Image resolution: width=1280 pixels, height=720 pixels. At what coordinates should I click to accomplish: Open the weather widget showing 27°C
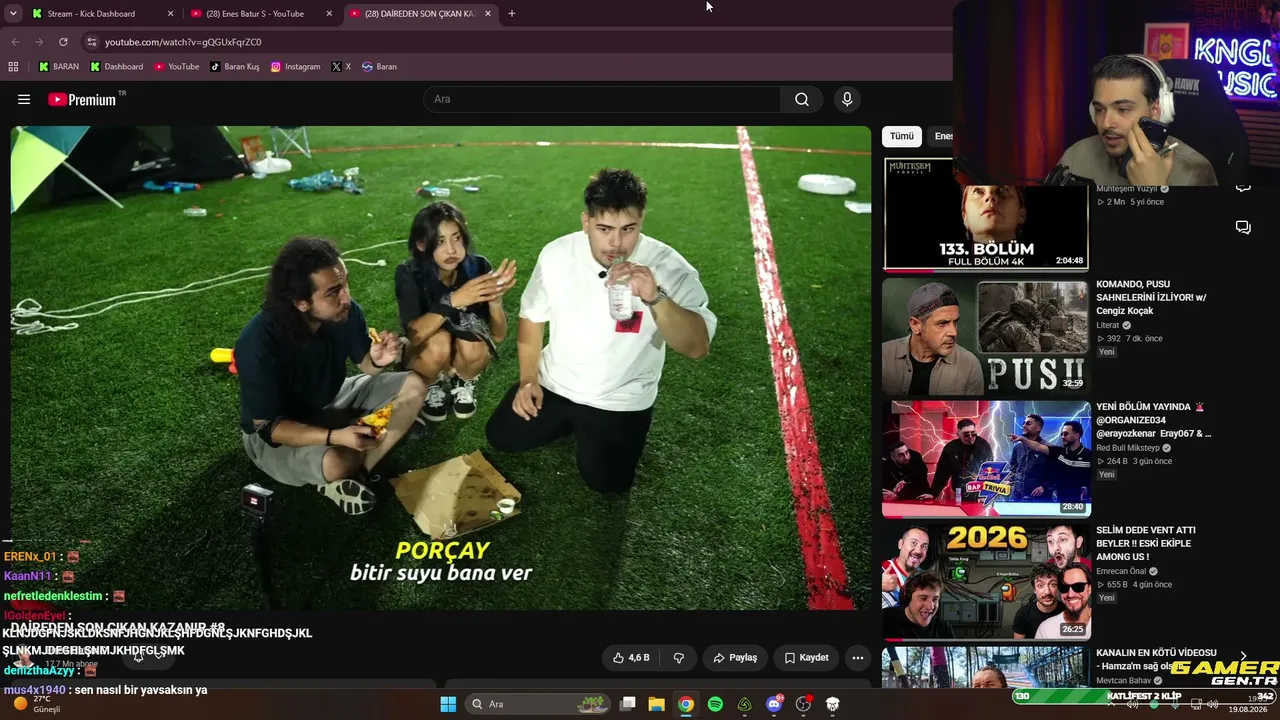tap(35, 704)
